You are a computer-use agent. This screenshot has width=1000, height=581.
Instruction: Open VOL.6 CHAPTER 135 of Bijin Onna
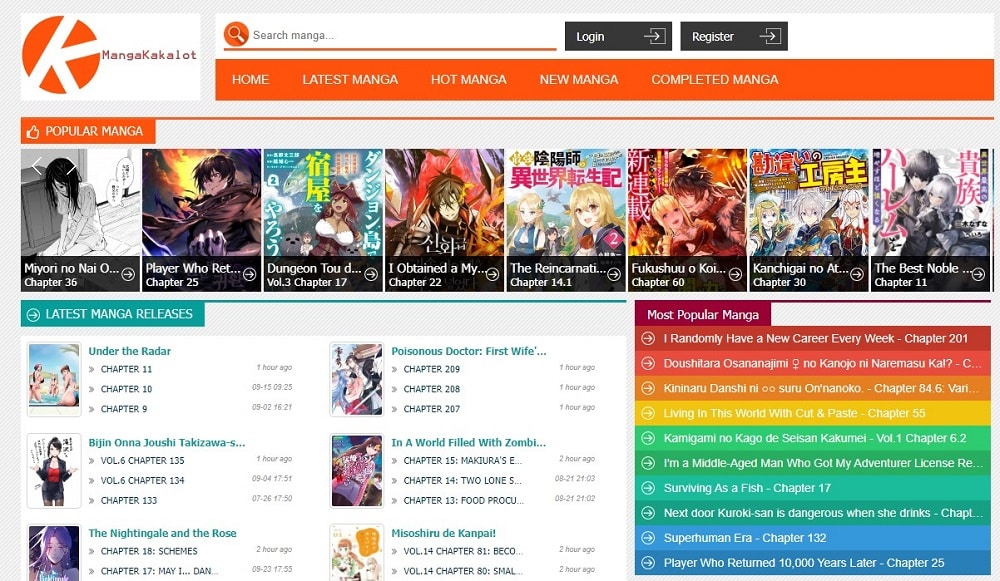[142, 460]
